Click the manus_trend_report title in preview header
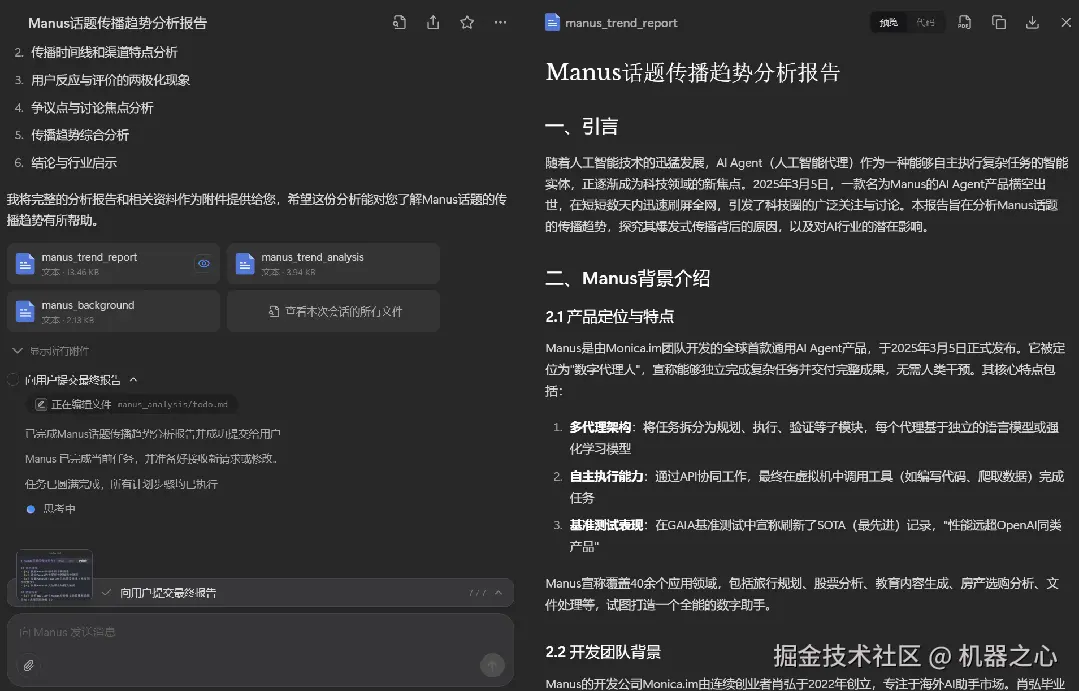 pyautogui.click(x=621, y=23)
